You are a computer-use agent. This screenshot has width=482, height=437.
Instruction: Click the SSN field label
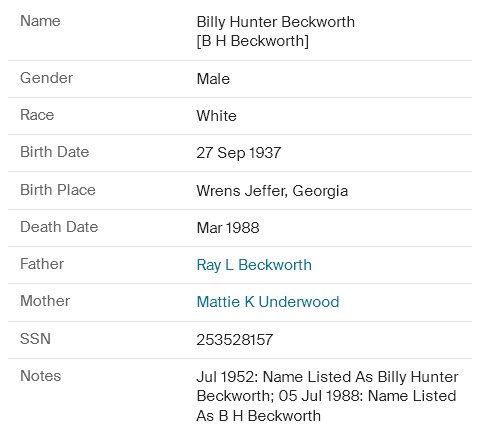point(35,339)
